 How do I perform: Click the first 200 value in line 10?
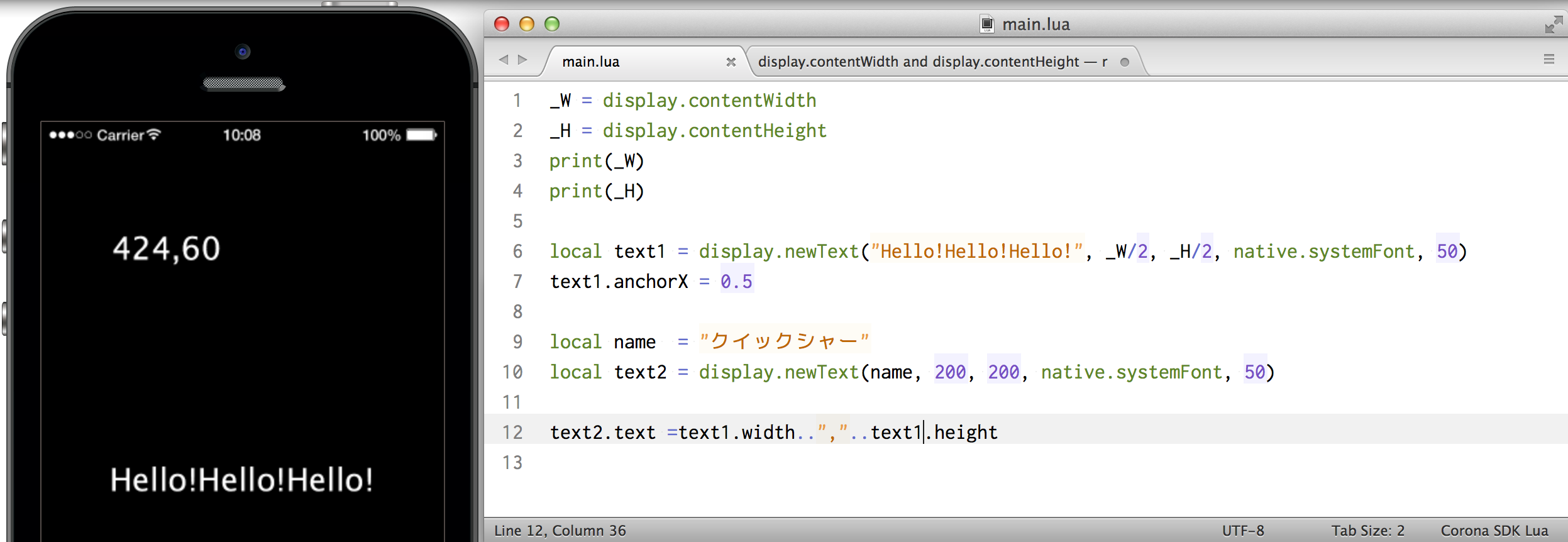(x=950, y=372)
